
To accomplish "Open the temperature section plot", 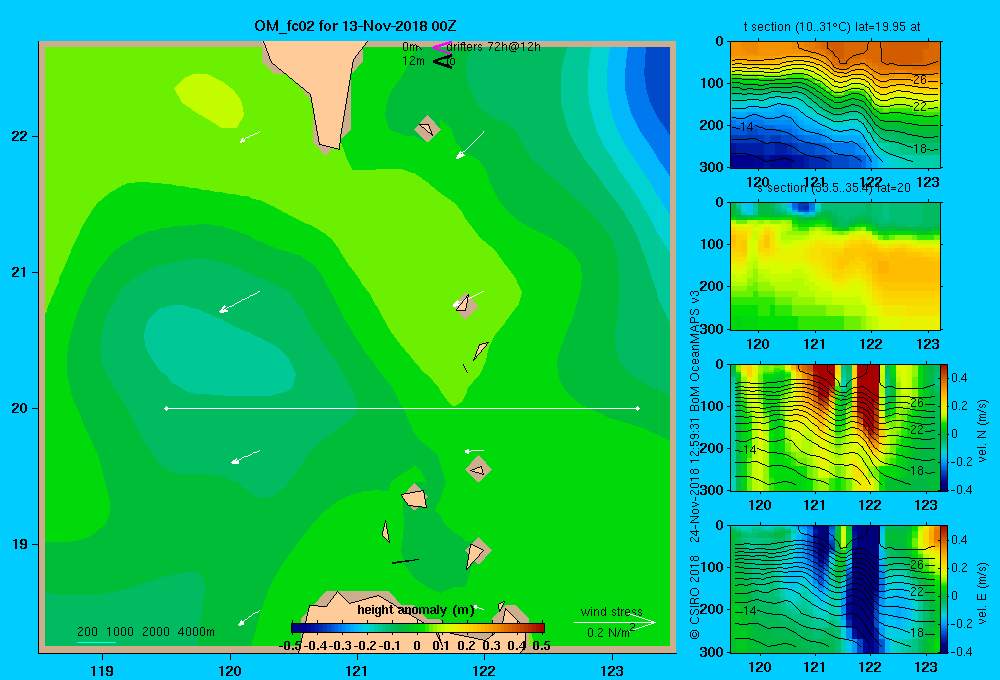I will point(835,105).
